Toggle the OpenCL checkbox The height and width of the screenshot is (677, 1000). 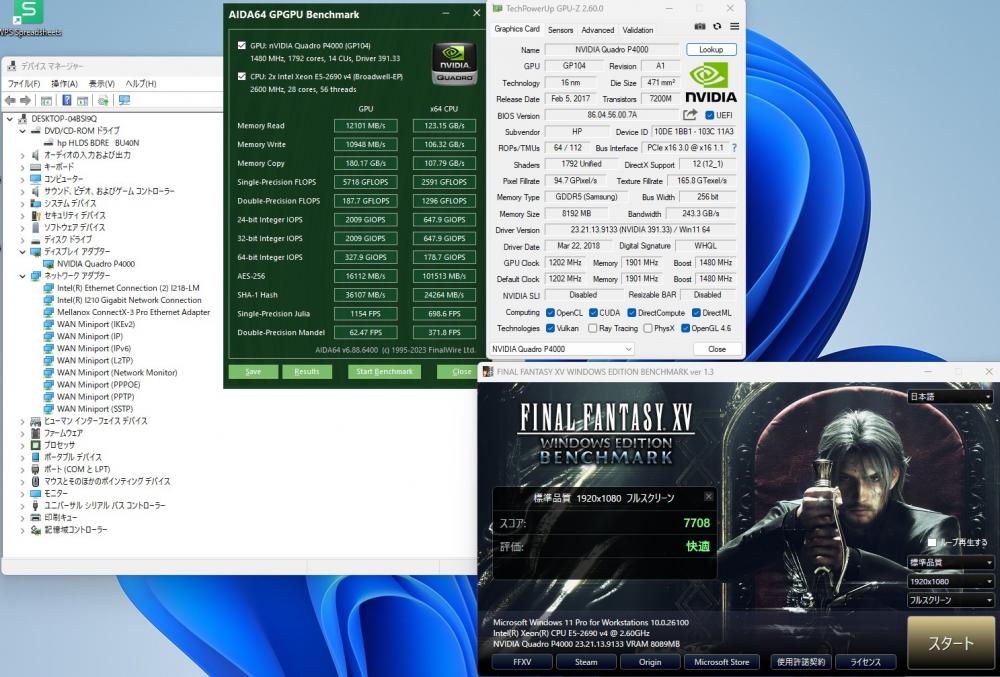click(550, 313)
